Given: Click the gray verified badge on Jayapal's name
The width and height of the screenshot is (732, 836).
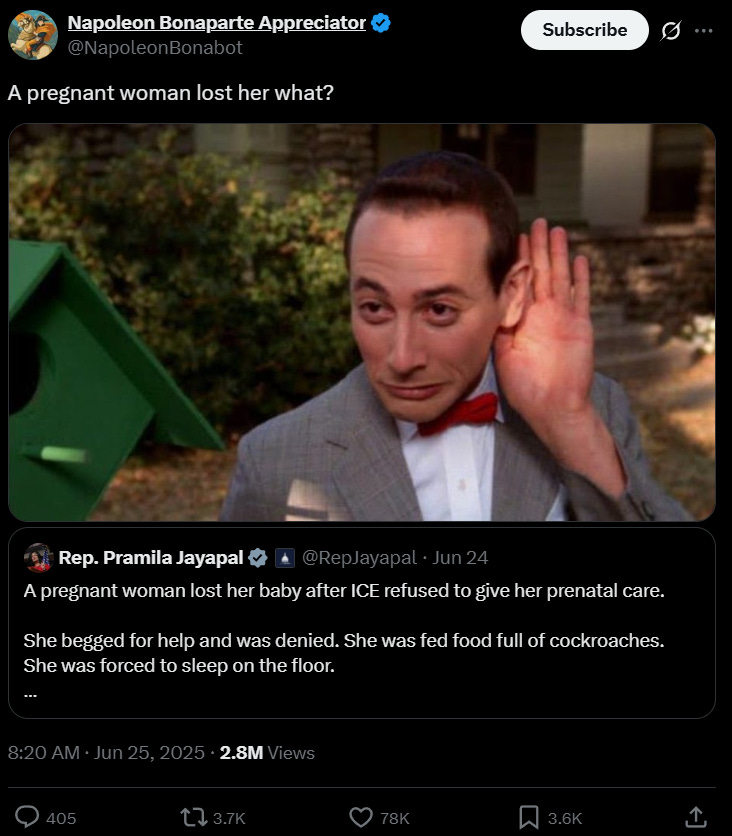Looking at the screenshot, I should pos(258,558).
